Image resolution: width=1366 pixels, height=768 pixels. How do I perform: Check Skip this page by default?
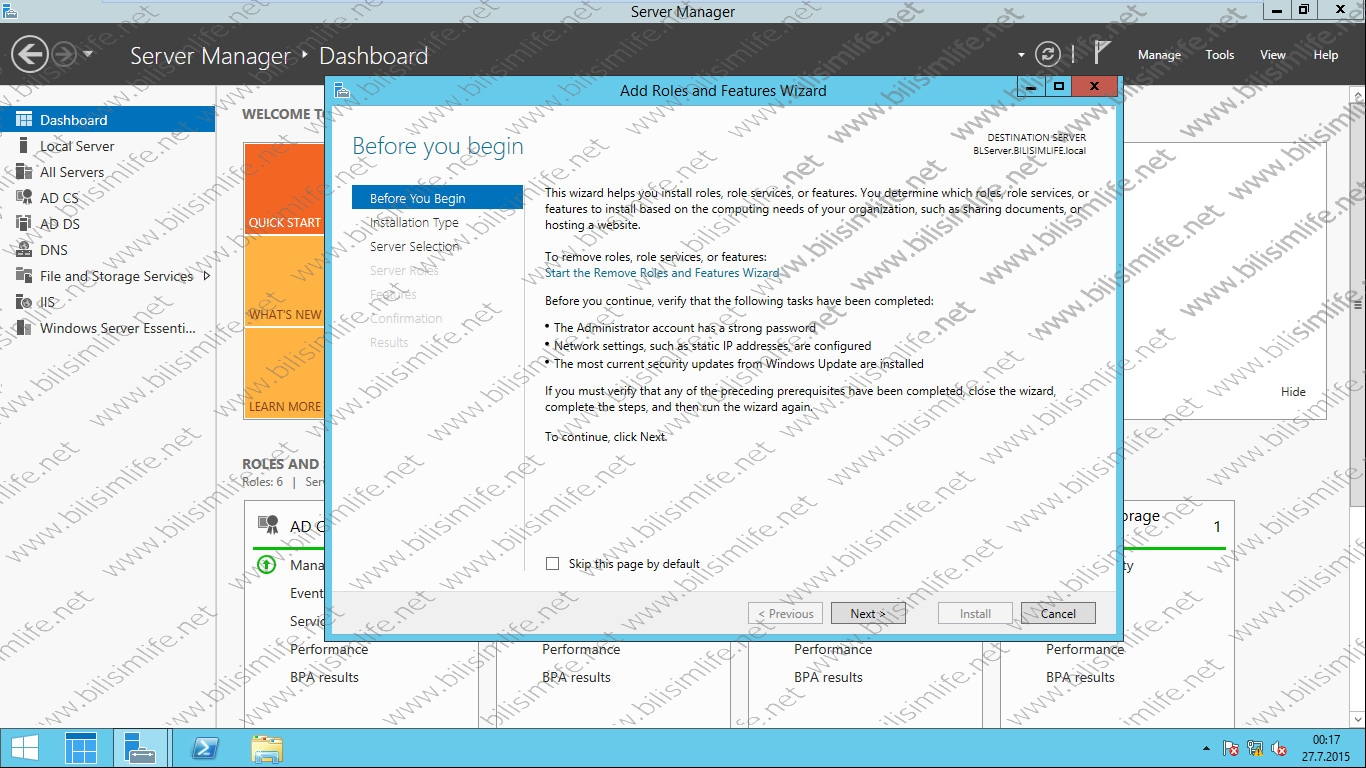[552, 564]
